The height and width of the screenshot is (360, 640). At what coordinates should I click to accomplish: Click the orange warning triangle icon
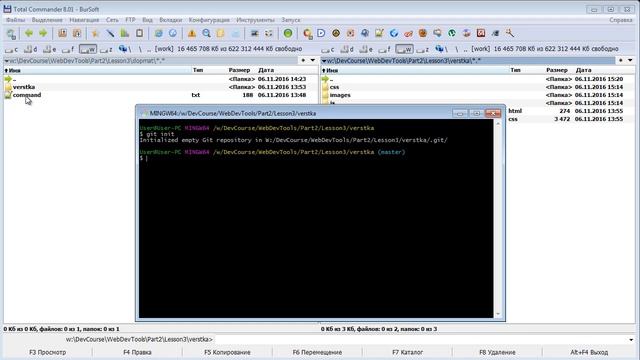click(192, 33)
